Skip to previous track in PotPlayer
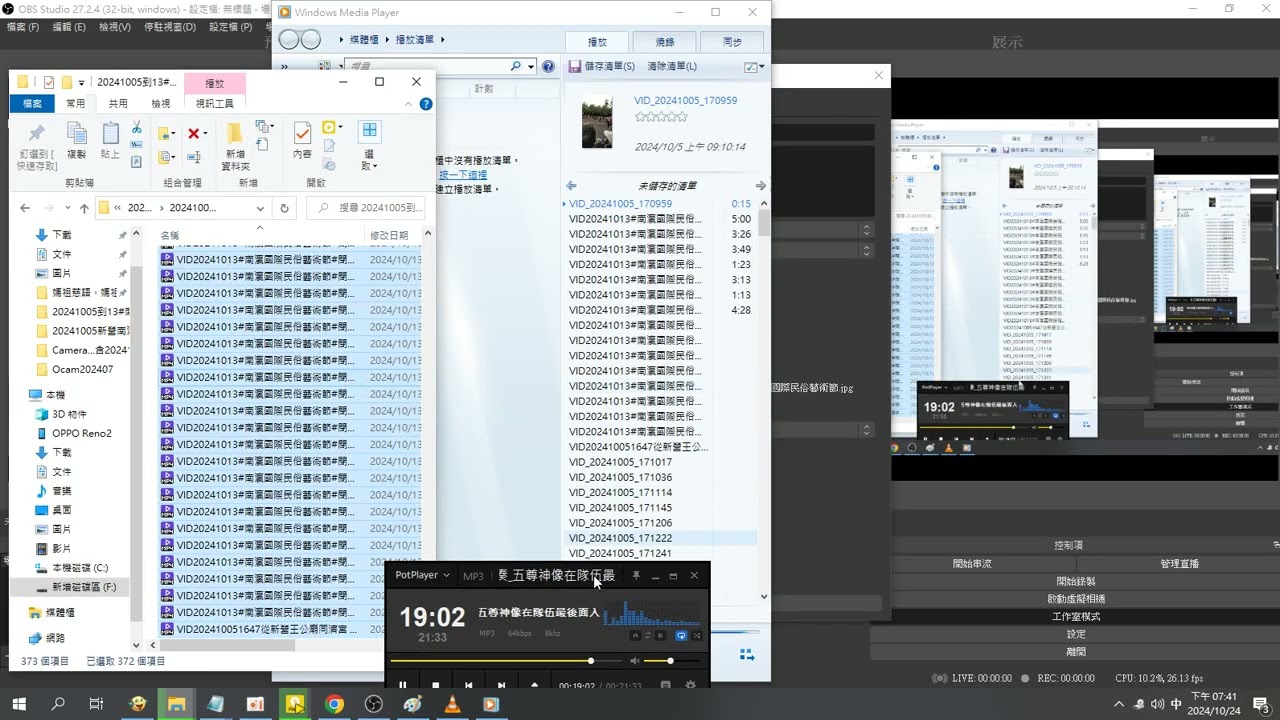 (468, 685)
